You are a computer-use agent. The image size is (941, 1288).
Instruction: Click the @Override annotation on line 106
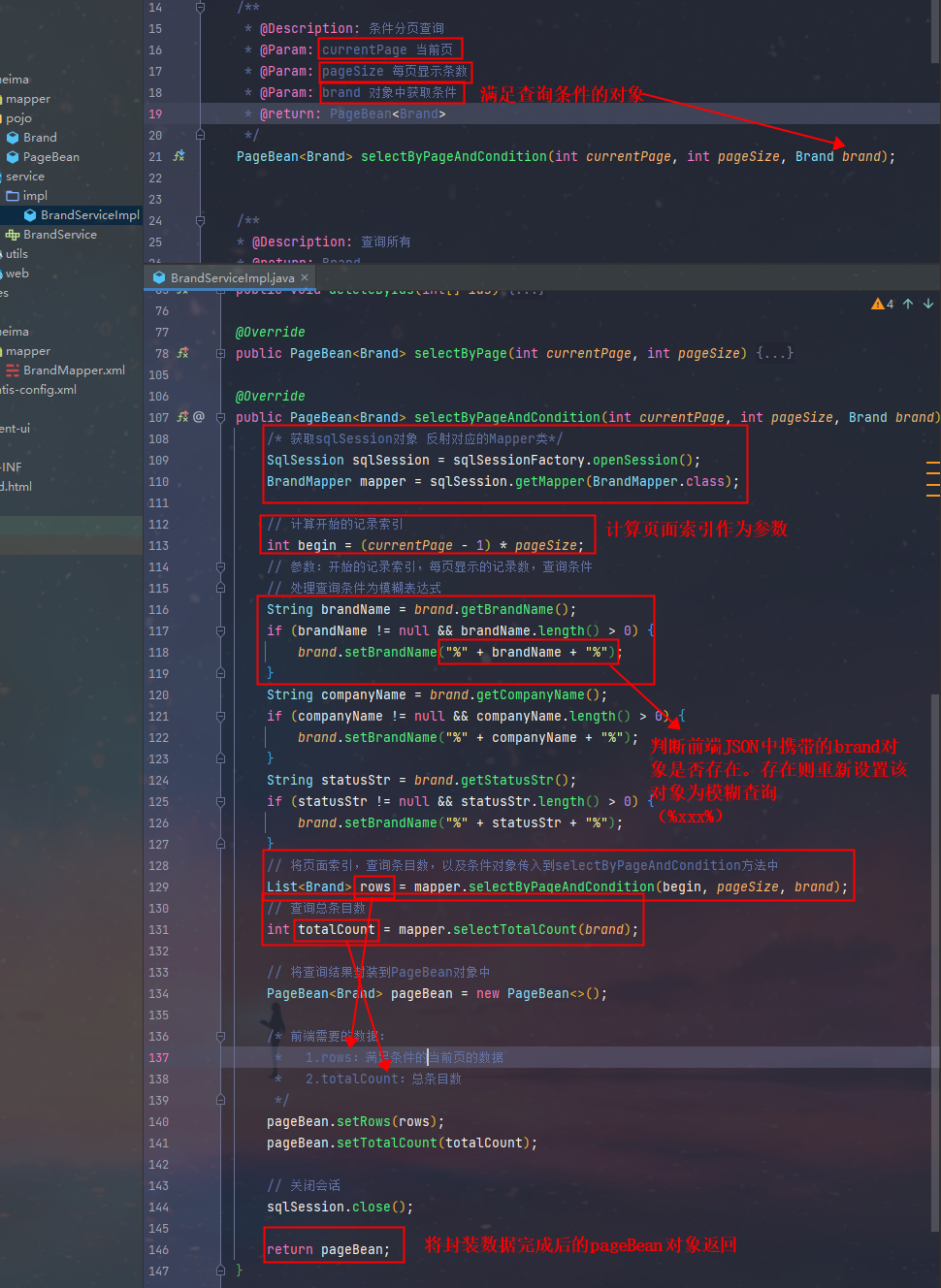pos(271,396)
